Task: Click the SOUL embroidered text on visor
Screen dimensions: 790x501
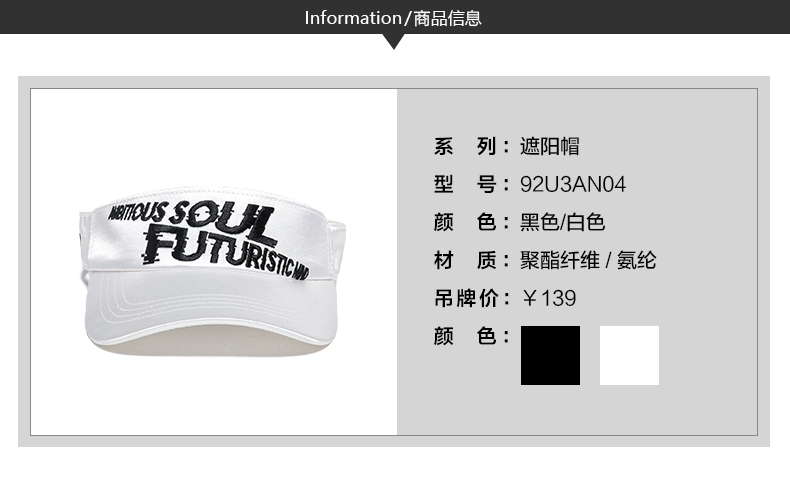Action: pos(220,220)
